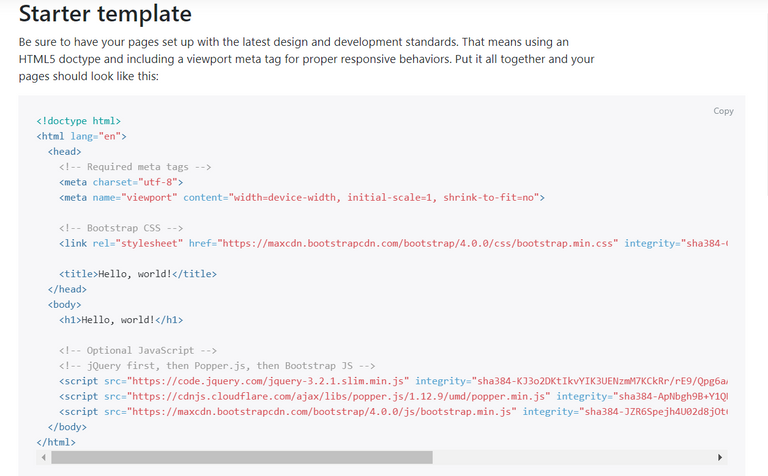
Task: Click the Copy button on code block
Action: 723,111
